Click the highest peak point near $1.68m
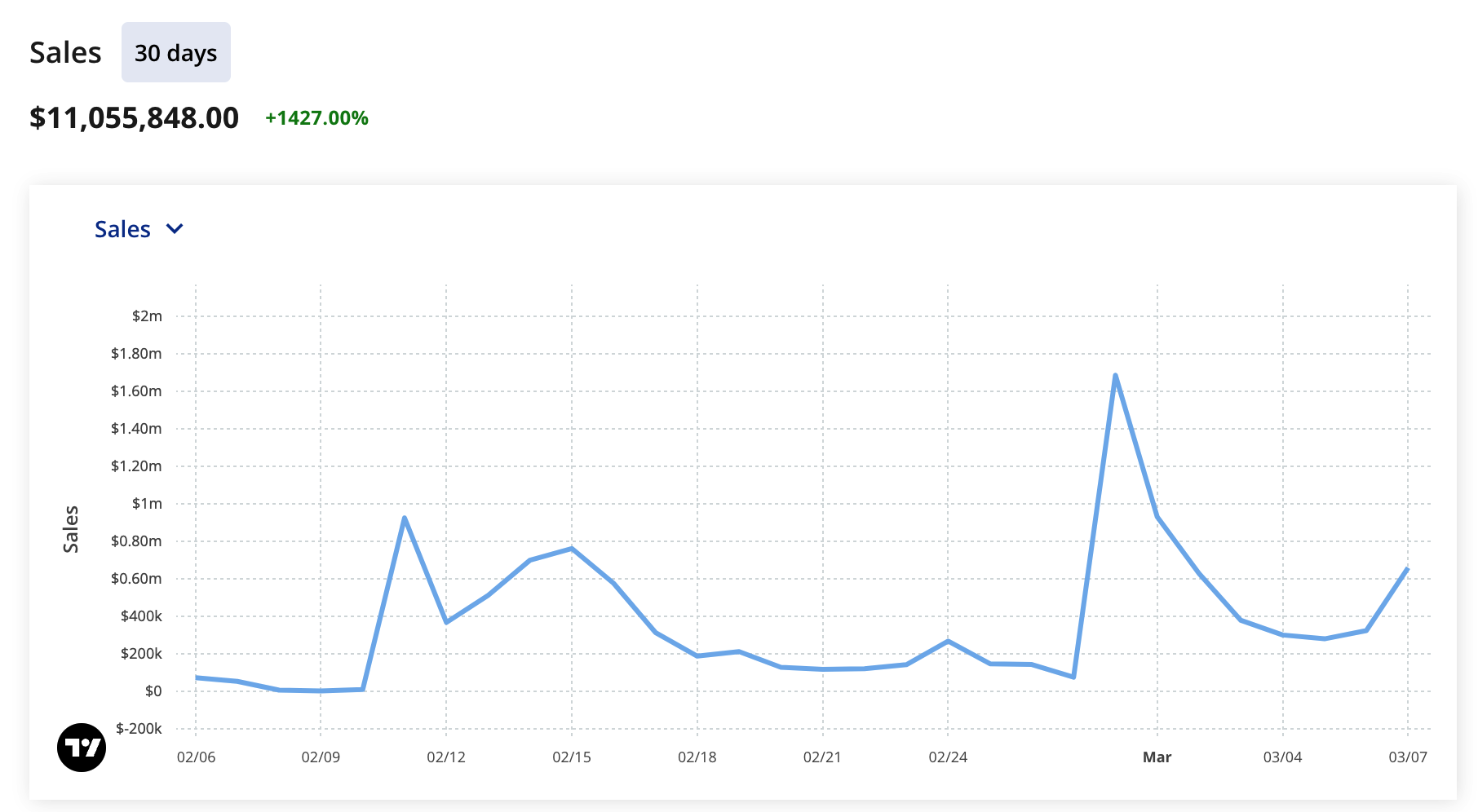This screenshot has height=812, width=1478. 1115,376
